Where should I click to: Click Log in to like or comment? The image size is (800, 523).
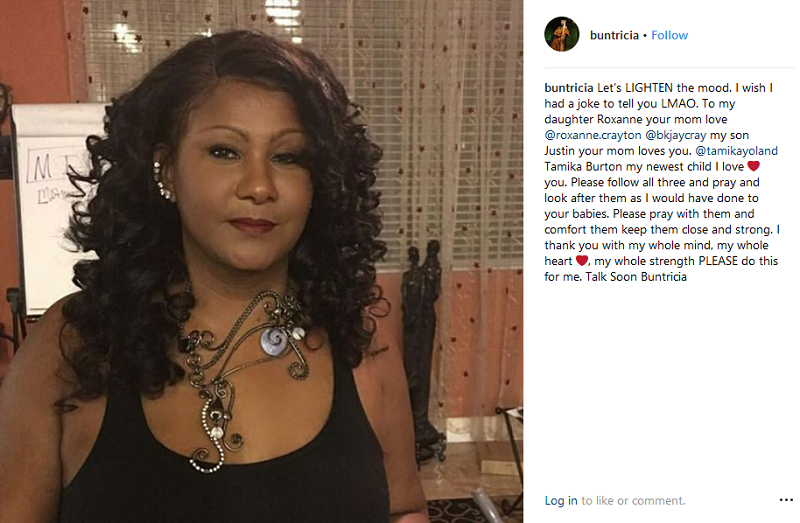point(561,501)
